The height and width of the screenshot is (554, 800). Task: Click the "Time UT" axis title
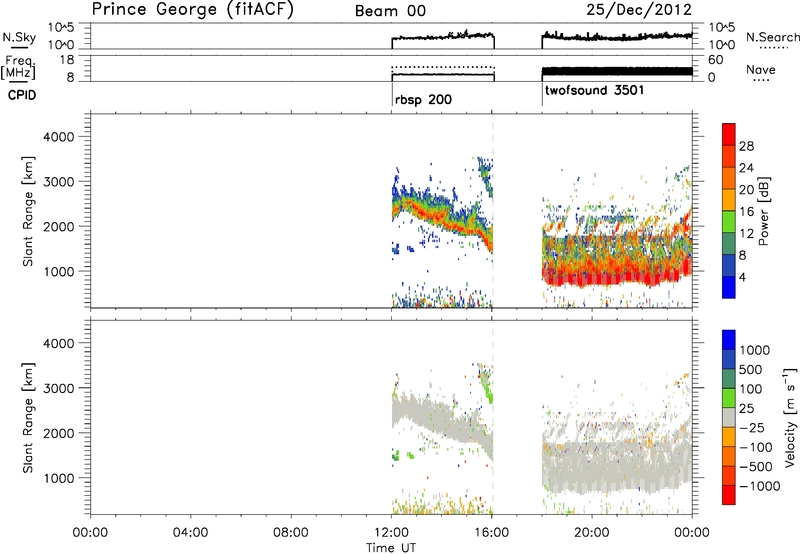tap(391, 548)
